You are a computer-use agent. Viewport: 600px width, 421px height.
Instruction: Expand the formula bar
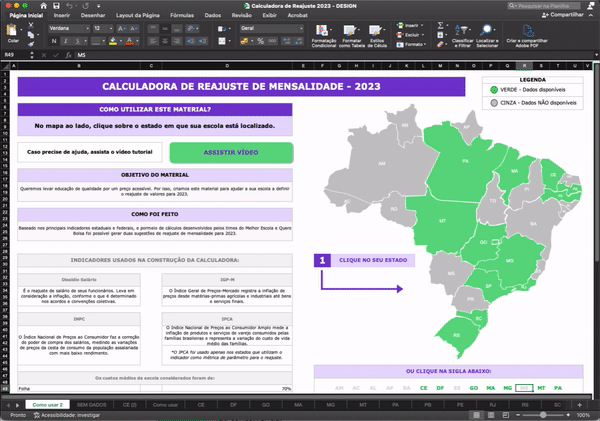(x=596, y=55)
